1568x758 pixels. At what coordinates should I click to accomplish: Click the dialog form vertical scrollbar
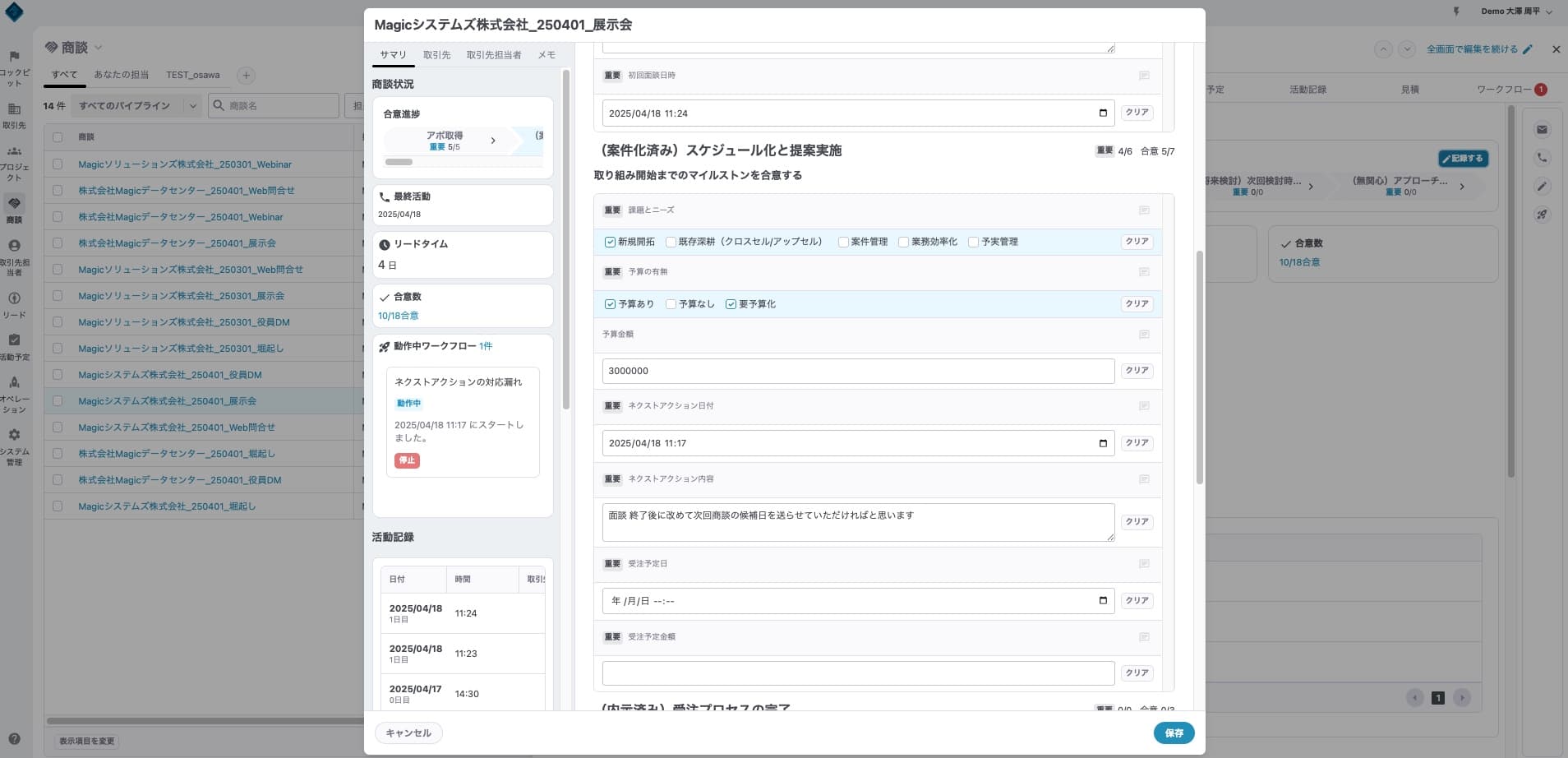pyautogui.click(x=1200, y=367)
